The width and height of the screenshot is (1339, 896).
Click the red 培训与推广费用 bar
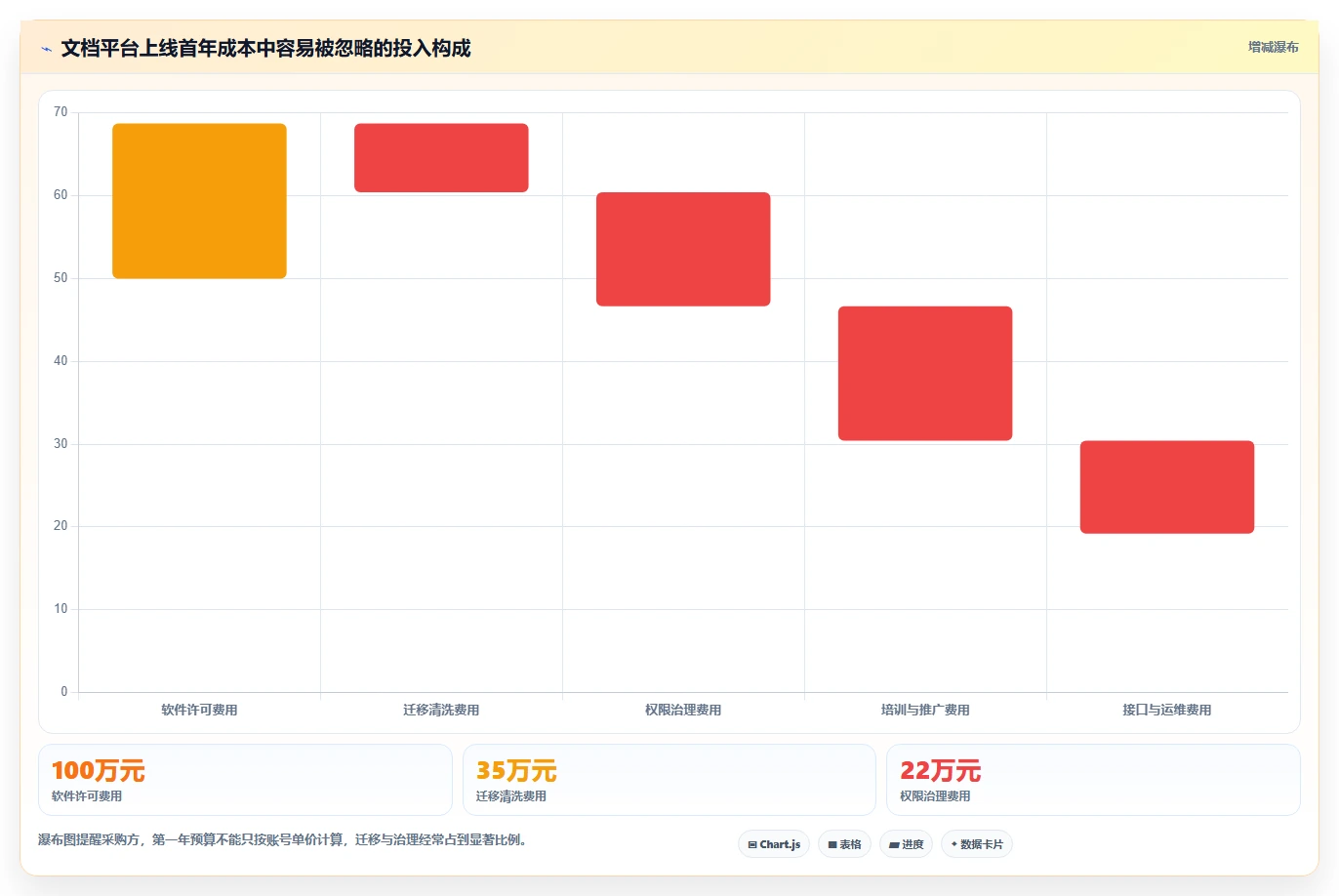pos(925,374)
